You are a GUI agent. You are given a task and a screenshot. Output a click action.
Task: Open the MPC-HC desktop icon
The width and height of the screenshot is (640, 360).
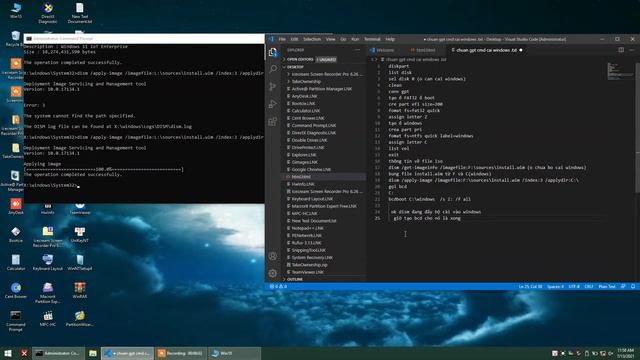[48, 318]
